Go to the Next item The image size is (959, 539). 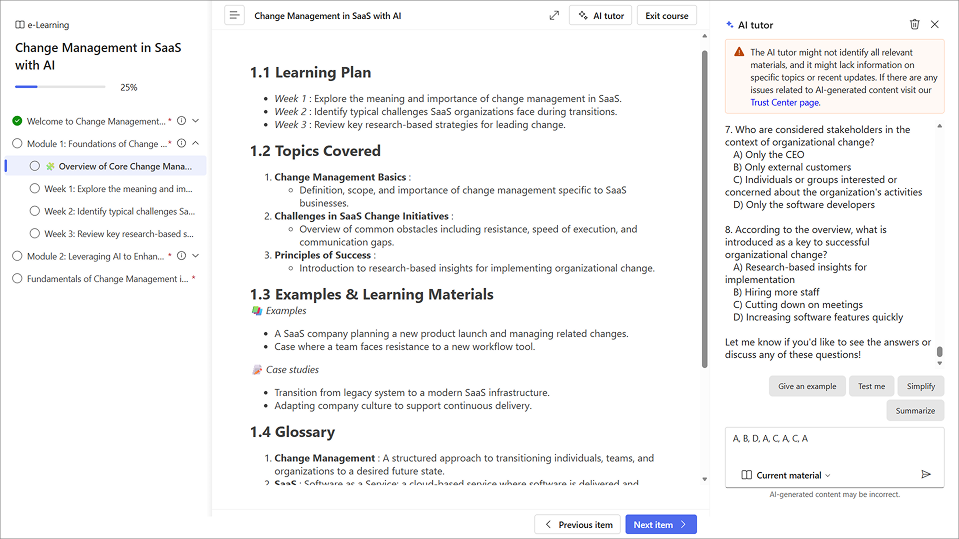660,524
